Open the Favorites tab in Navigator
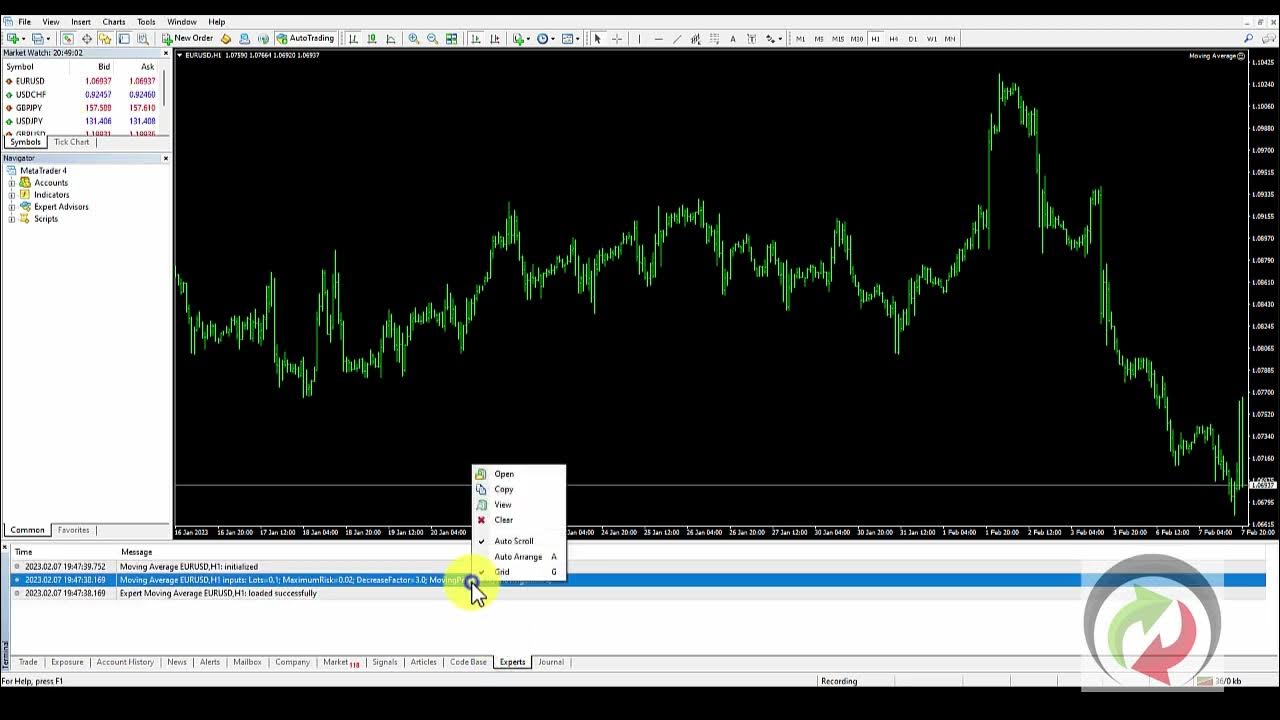Viewport: 1280px width, 720px height. coord(73,530)
